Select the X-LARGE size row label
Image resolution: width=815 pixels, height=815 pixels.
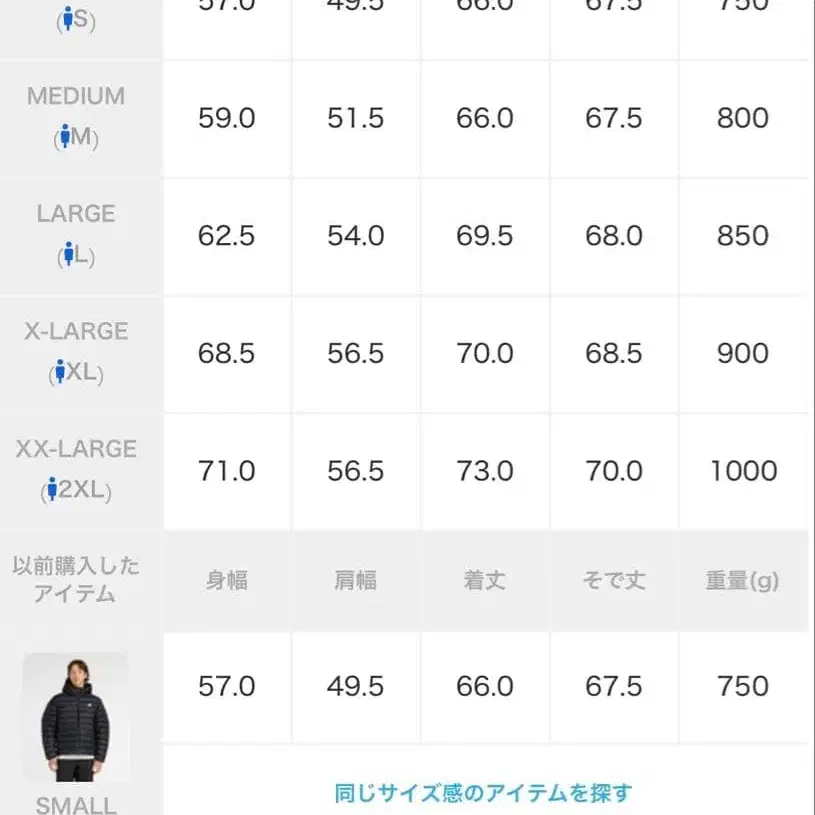point(75,331)
